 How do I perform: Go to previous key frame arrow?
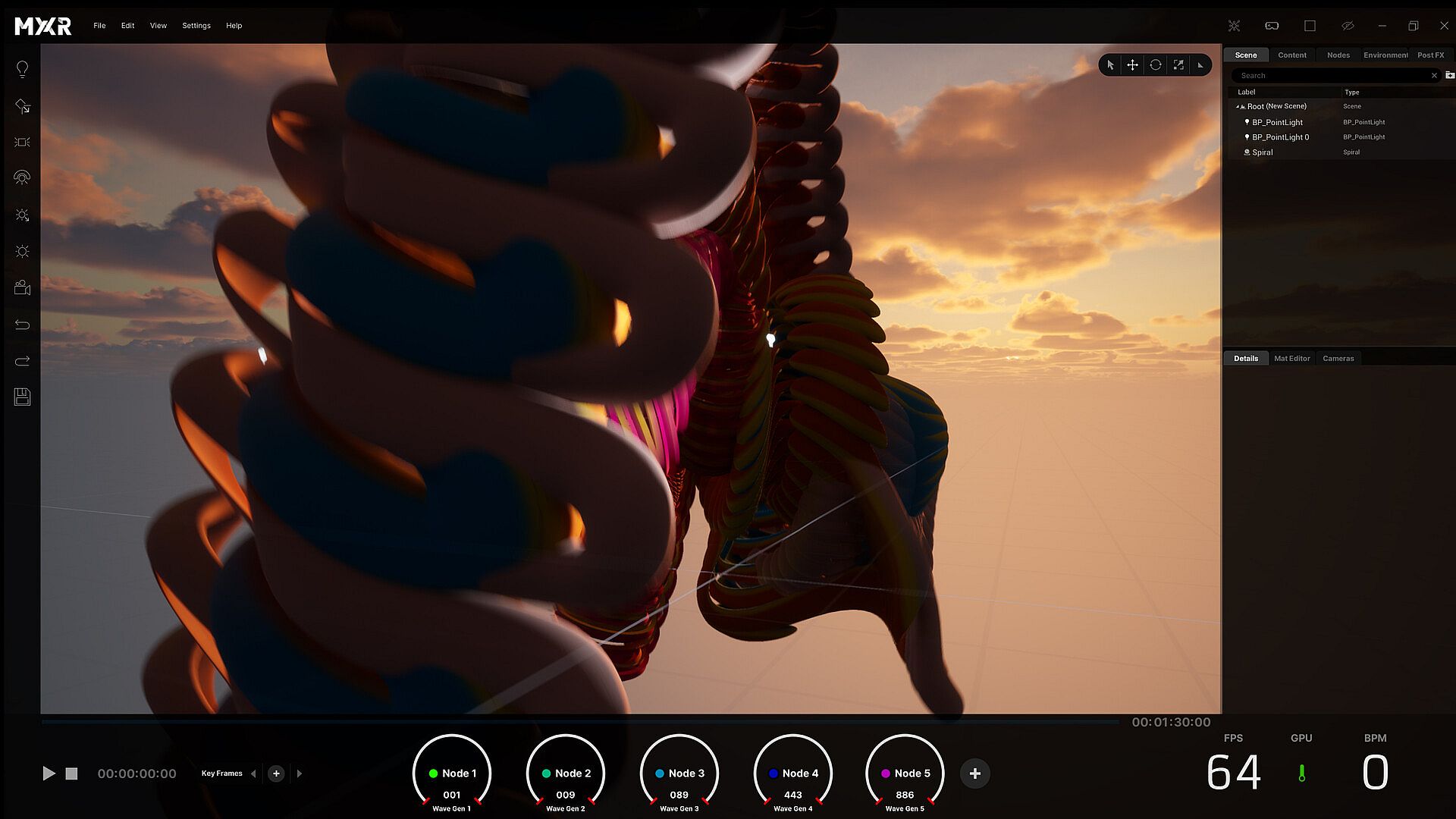[253, 773]
